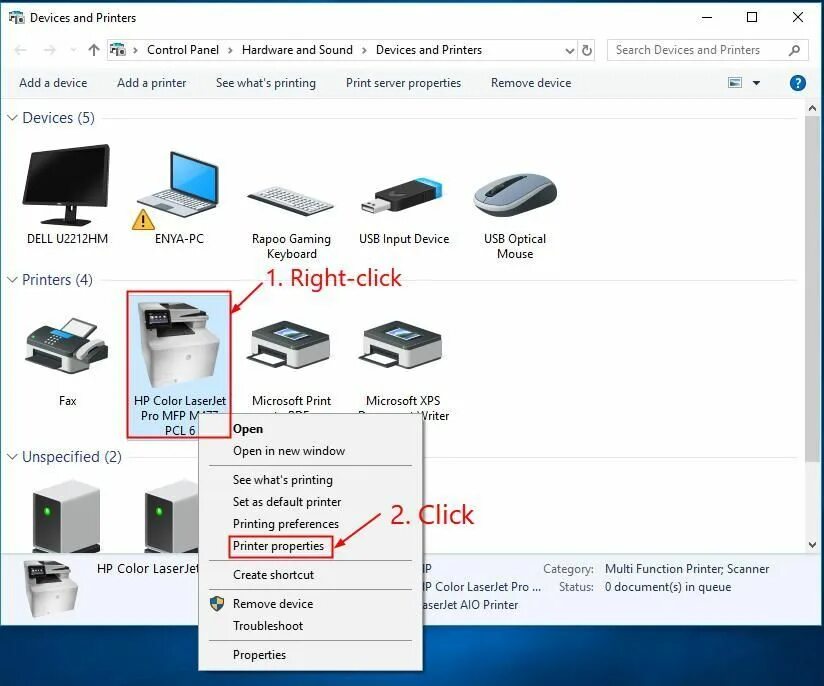The height and width of the screenshot is (686, 824).
Task: Click the Hardware and Sound breadcrumb
Action: pos(297,50)
